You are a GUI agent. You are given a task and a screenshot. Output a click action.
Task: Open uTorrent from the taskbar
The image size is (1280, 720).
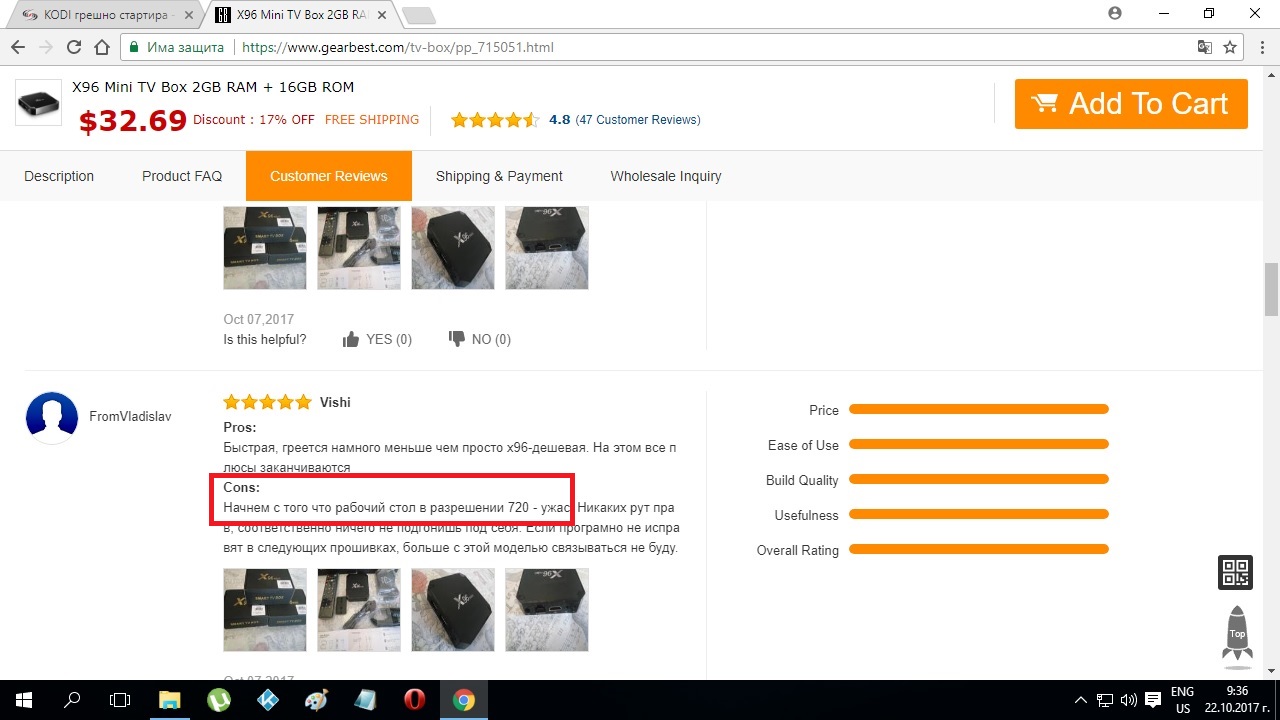[218, 700]
